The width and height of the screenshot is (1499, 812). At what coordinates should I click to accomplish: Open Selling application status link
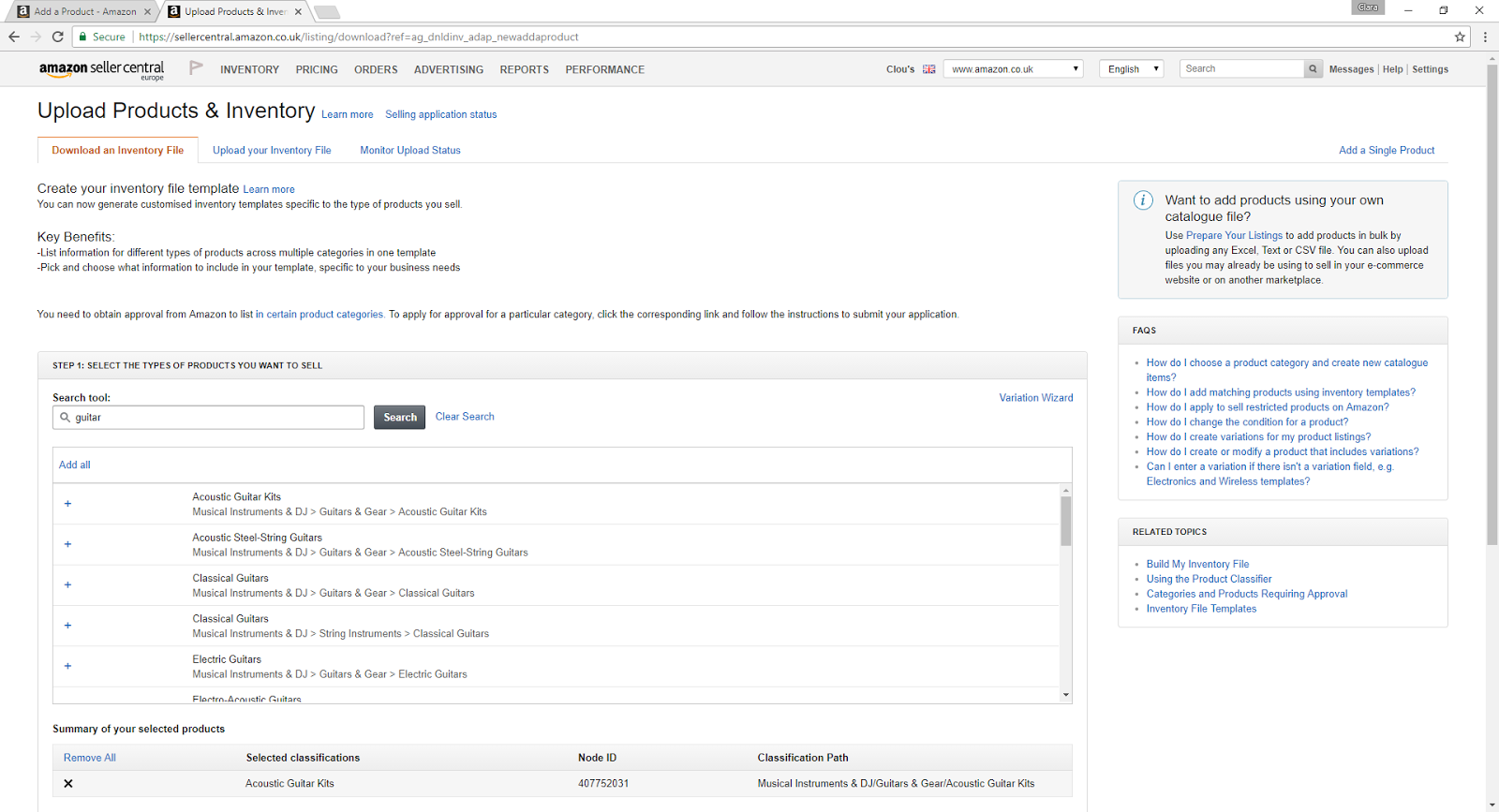(441, 114)
